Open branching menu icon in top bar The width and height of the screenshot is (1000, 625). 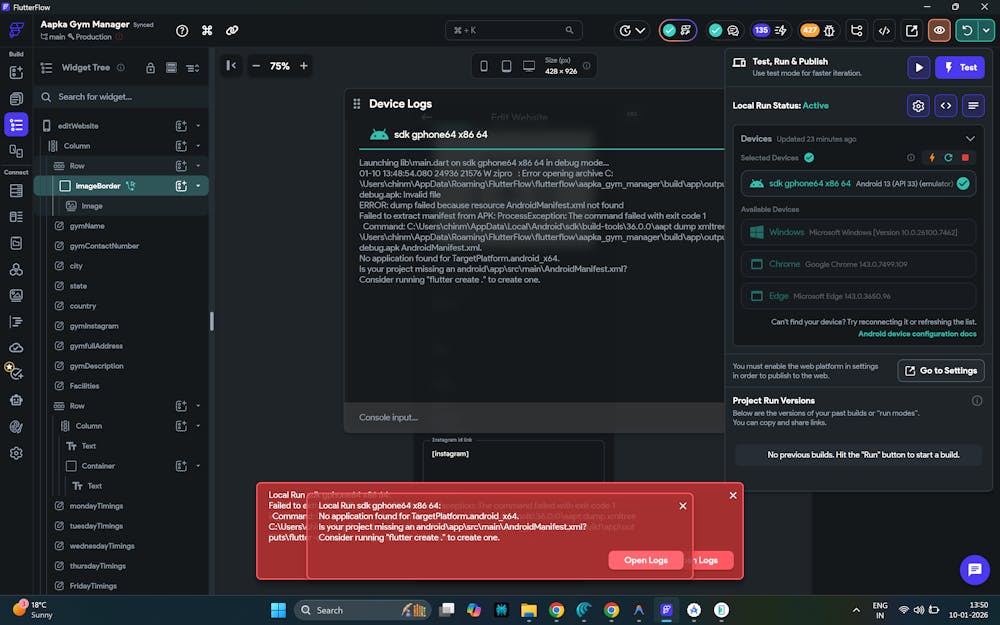click(x=857, y=31)
